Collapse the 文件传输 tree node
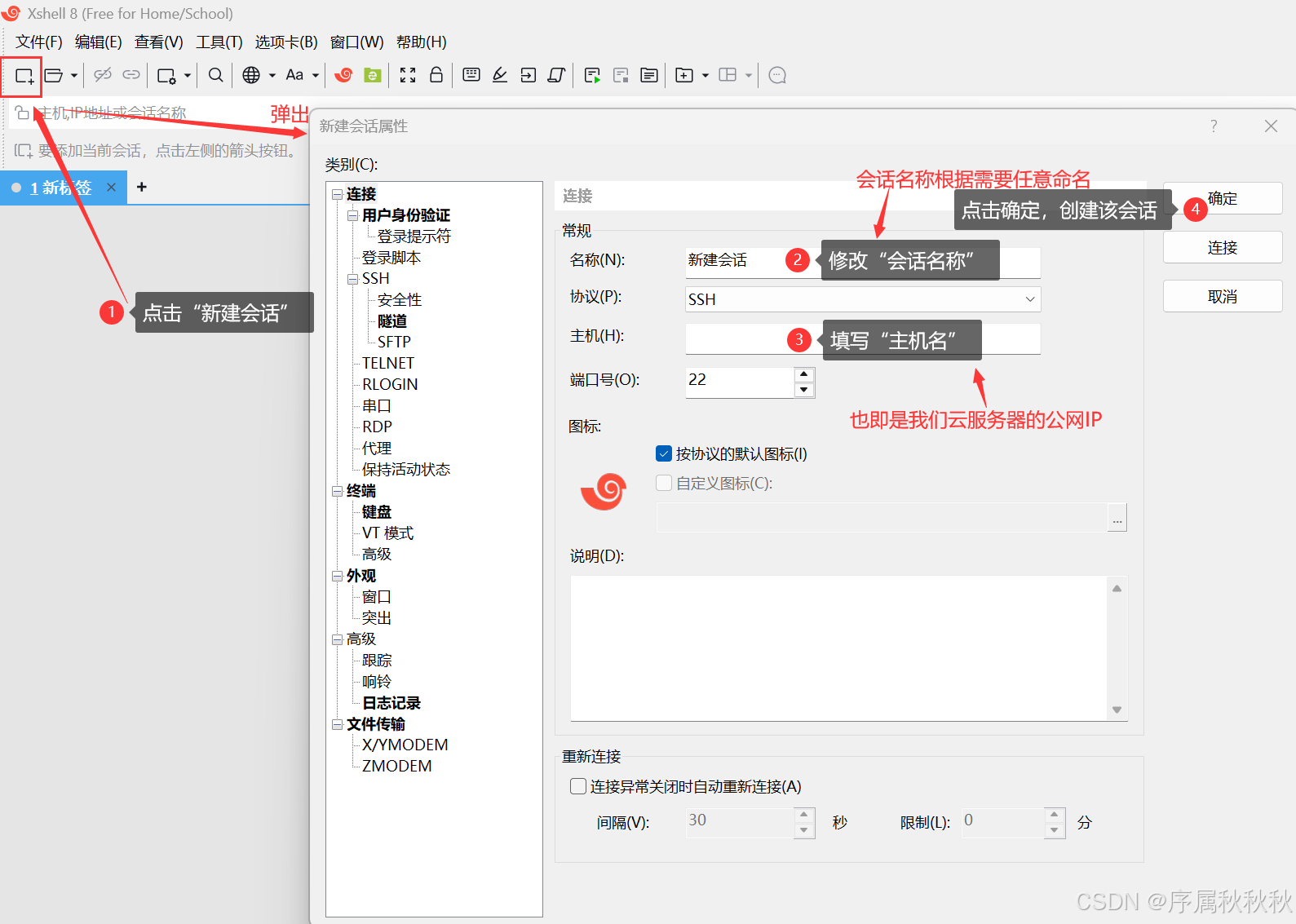The height and width of the screenshot is (924, 1296). (x=337, y=724)
